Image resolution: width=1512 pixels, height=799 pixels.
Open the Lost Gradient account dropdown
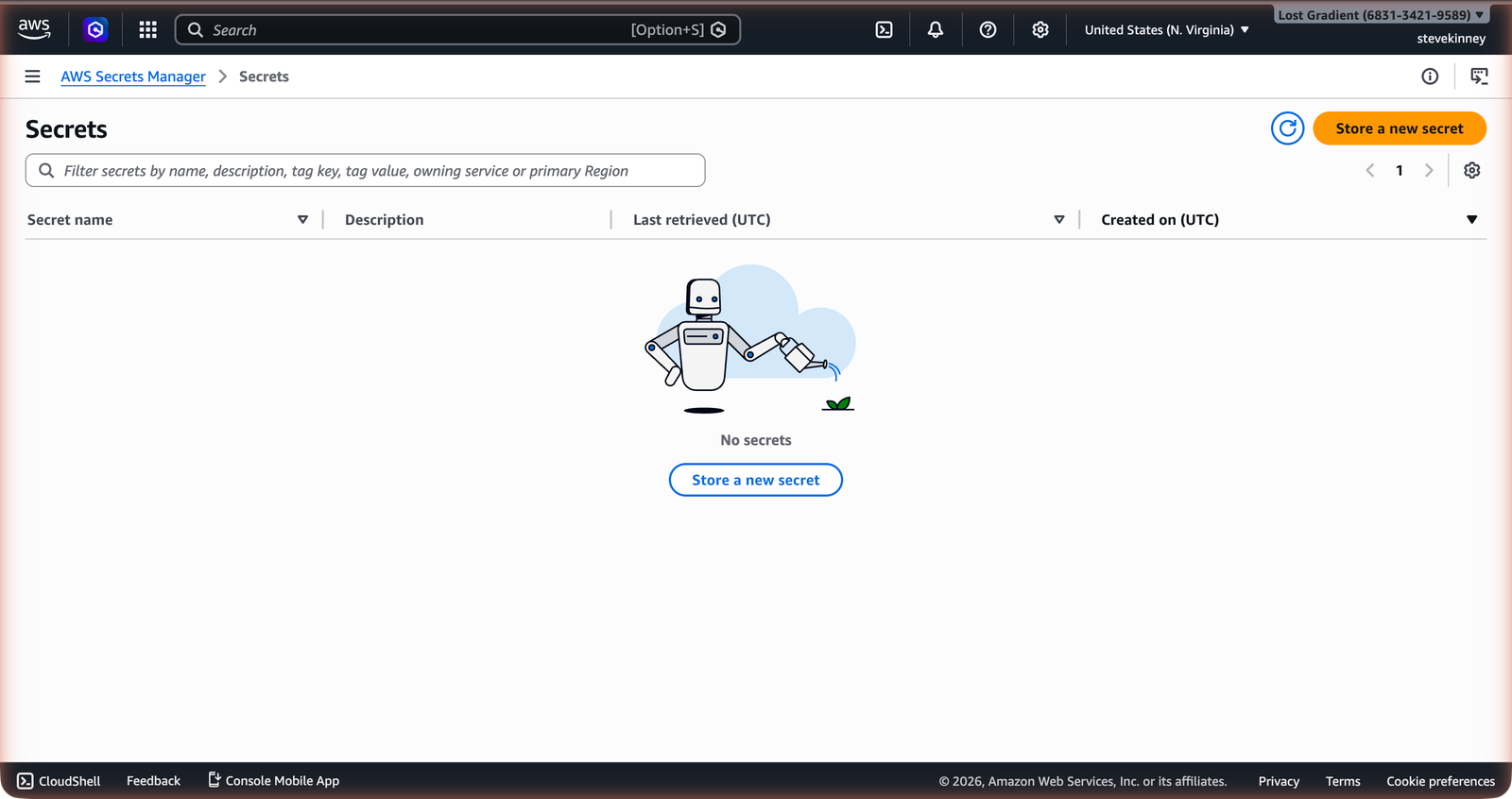[1382, 15]
